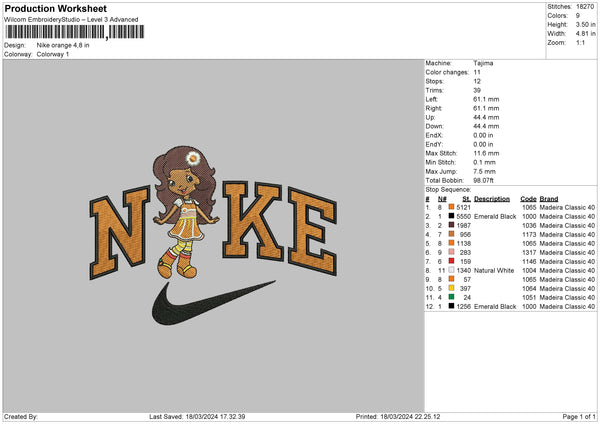This screenshot has width=600, height=424.
Task: Click thread code 1051 in stop row 11
Action: tap(529, 297)
